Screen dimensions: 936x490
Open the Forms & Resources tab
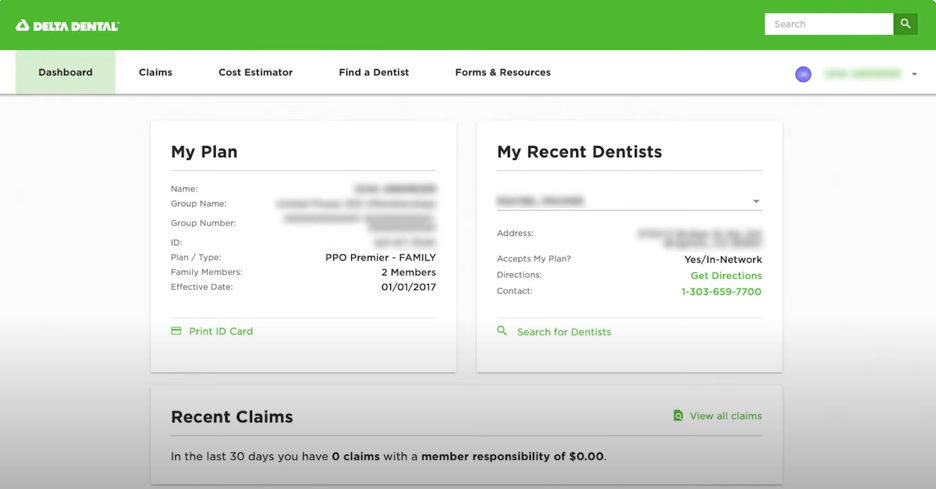(x=503, y=72)
